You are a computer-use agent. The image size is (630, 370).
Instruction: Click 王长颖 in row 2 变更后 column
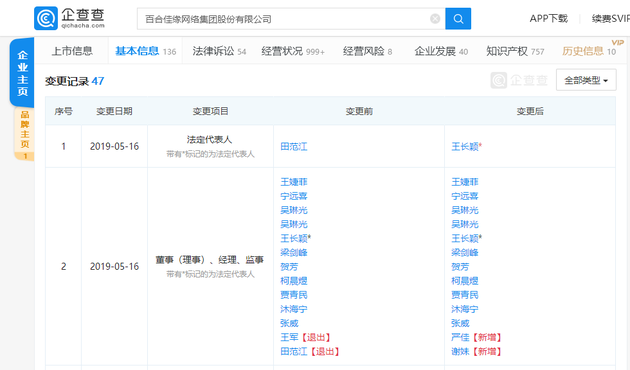coord(466,238)
